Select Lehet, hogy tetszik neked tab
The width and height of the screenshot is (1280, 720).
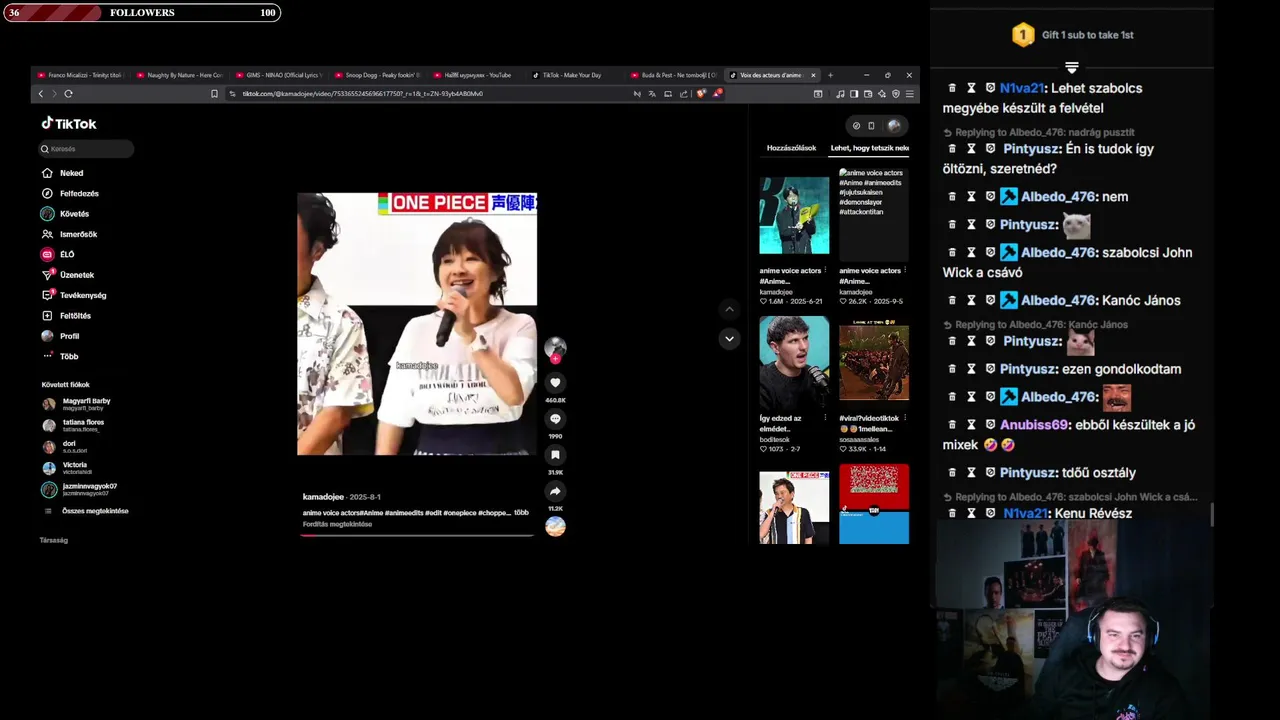(x=869, y=148)
